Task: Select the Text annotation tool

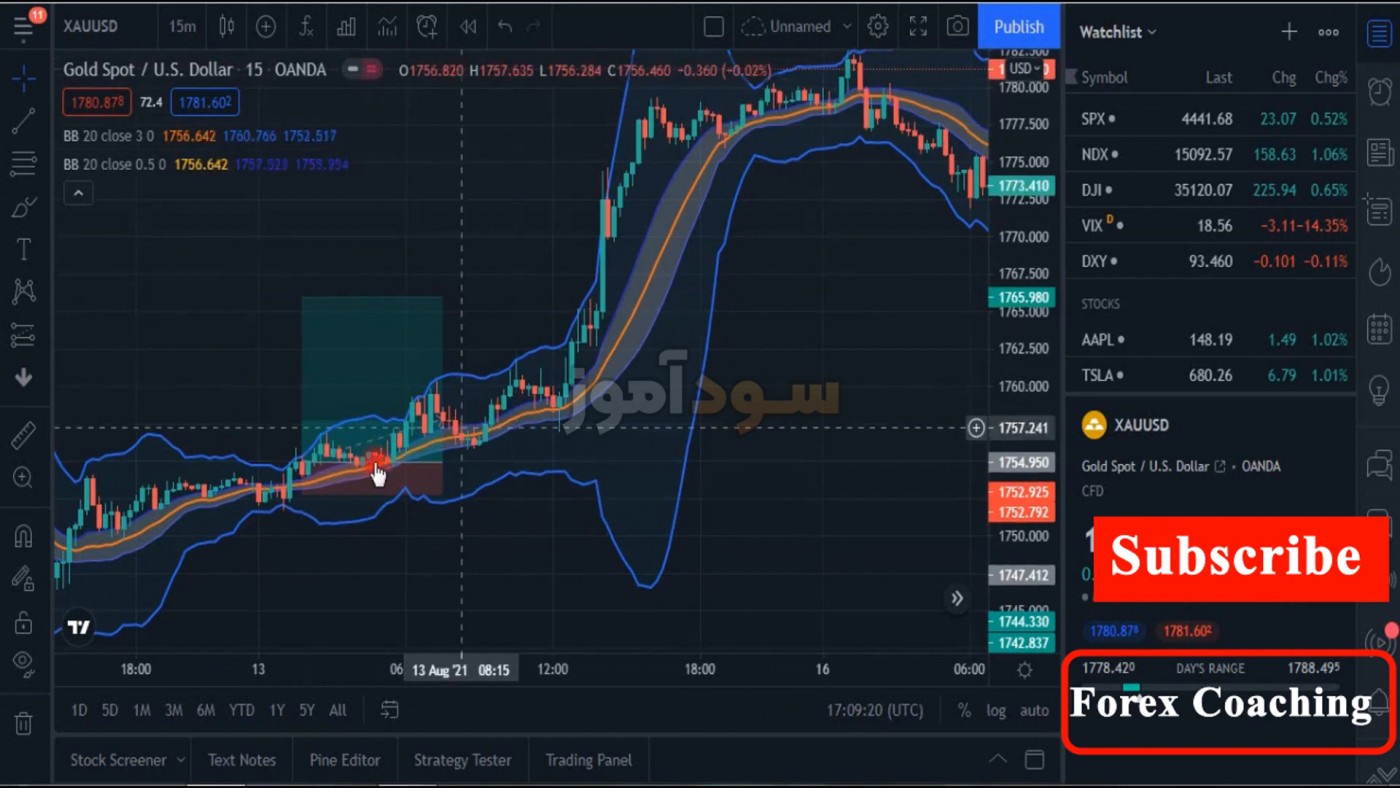Action: [x=23, y=249]
